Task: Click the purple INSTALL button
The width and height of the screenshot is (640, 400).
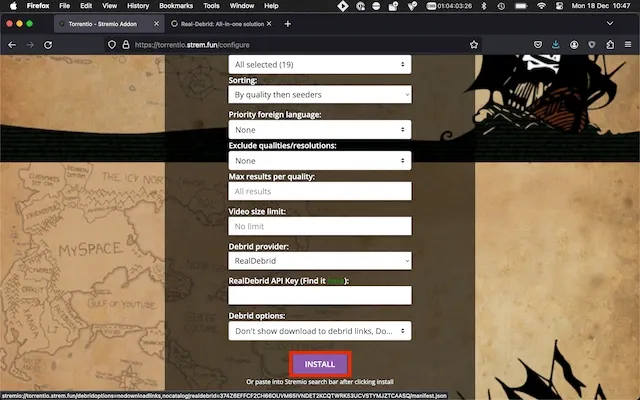Action: (x=320, y=364)
